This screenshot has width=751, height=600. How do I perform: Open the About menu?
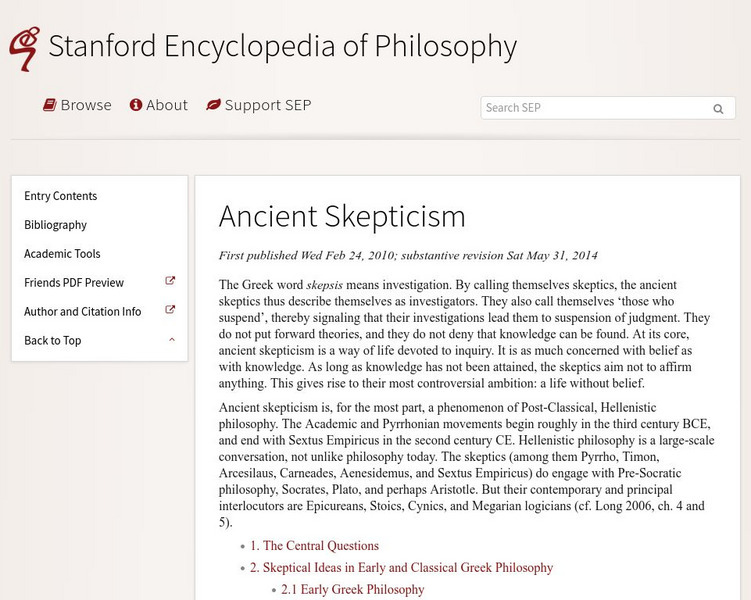pos(159,105)
